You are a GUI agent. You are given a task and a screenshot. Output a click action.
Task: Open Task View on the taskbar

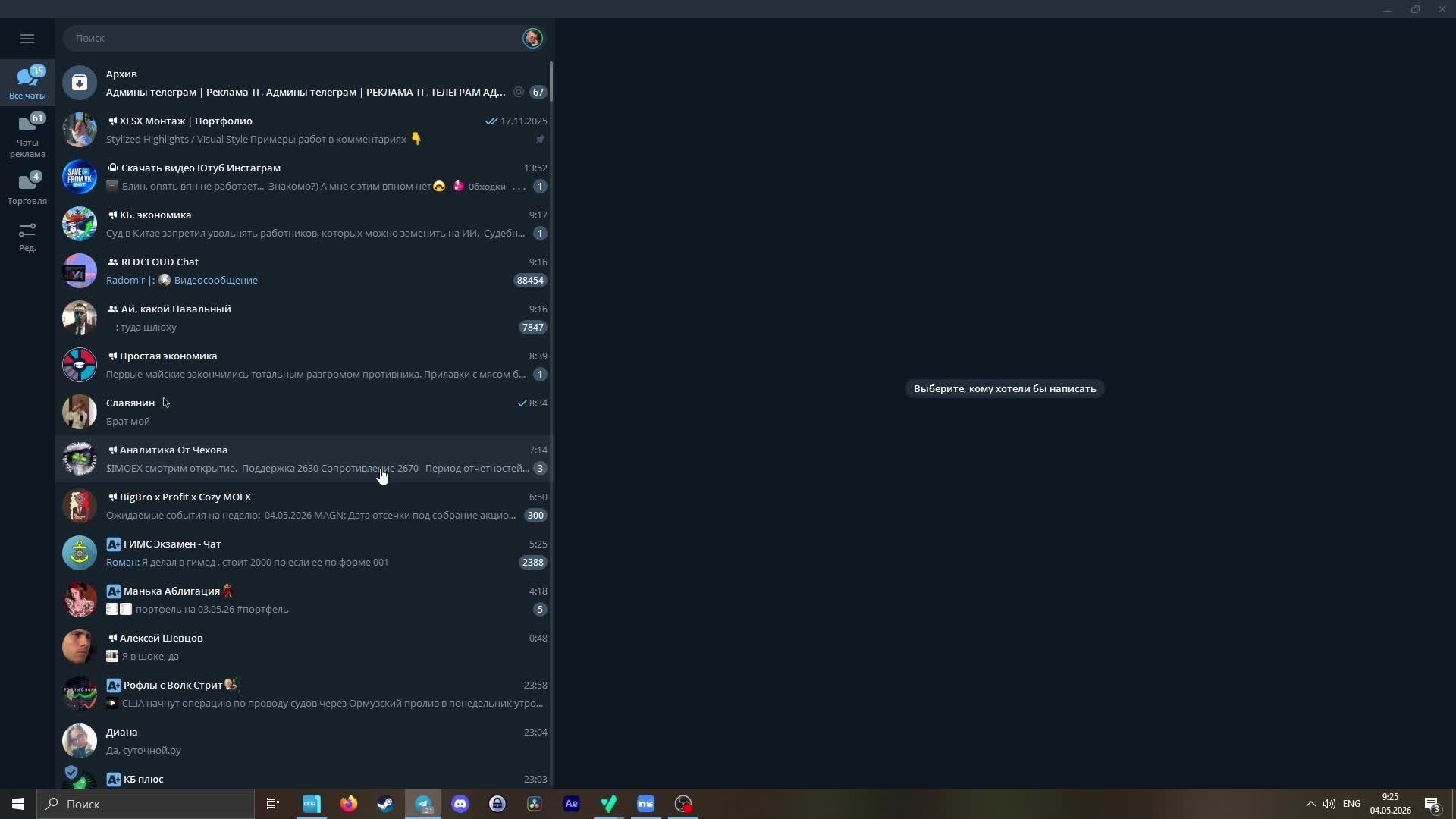point(273,804)
